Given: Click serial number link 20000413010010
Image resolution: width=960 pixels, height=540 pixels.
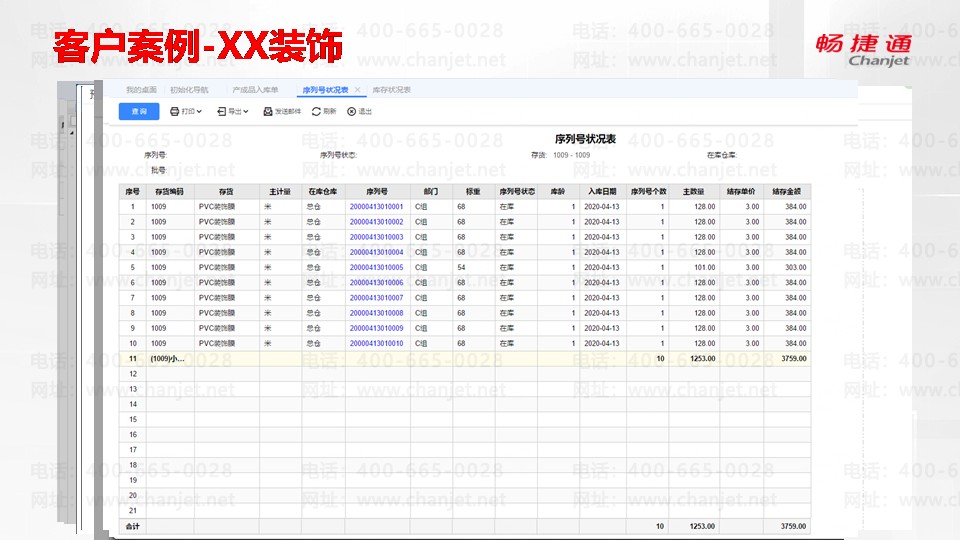Looking at the screenshot, I should tap(376, 343).
